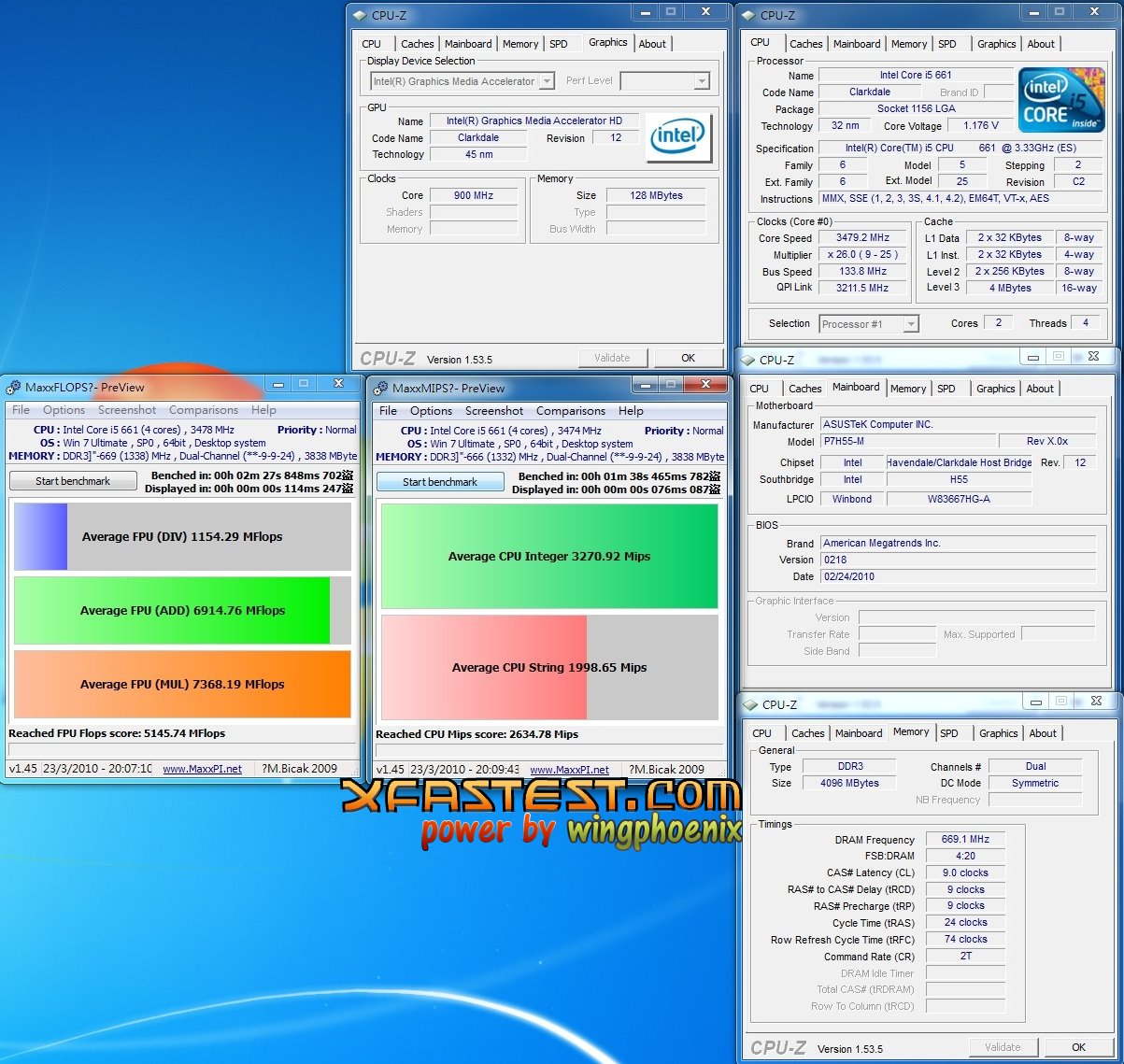This screenshot has height=1064, width=1124.
Task: Click the CPU-Z icon in the CPU tab window title bar
Action: (748, 15)
